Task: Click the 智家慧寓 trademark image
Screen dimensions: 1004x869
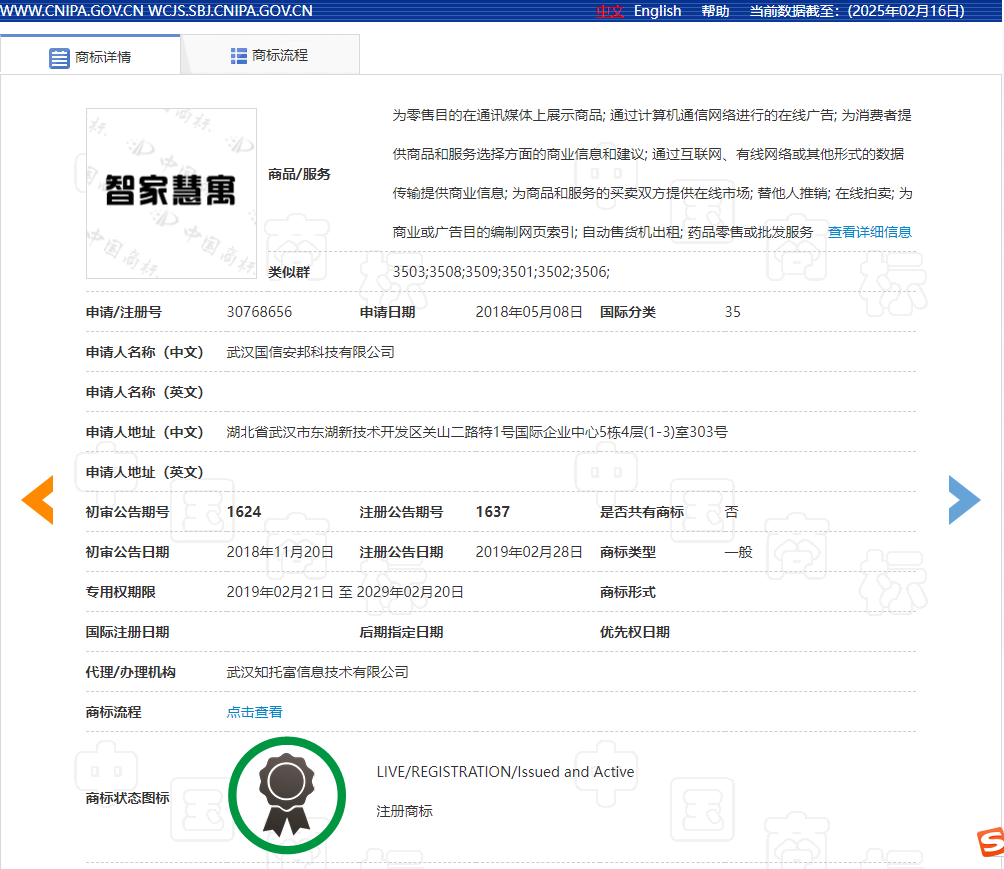Action: click(171, 193)
